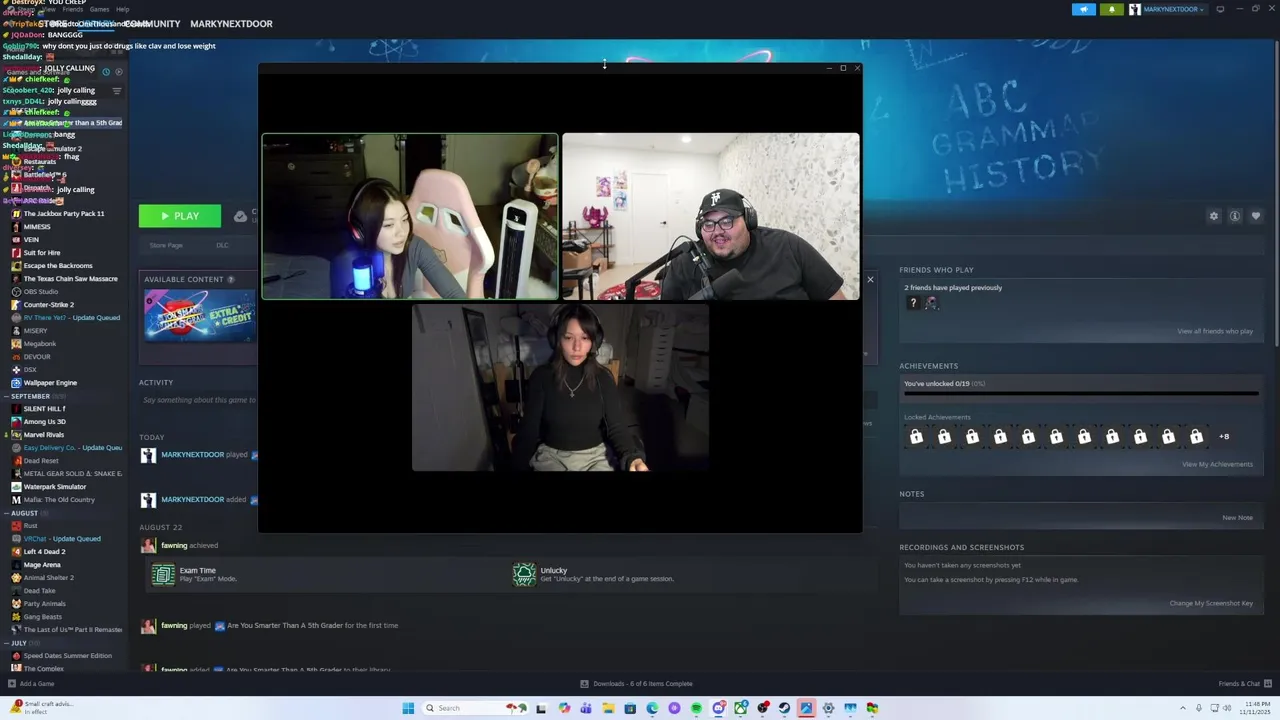Image resolution: width=1280 pixels, height=720 pixels.
Task: Select Left 4 Dead 2 game
Action: coord(44,552)
